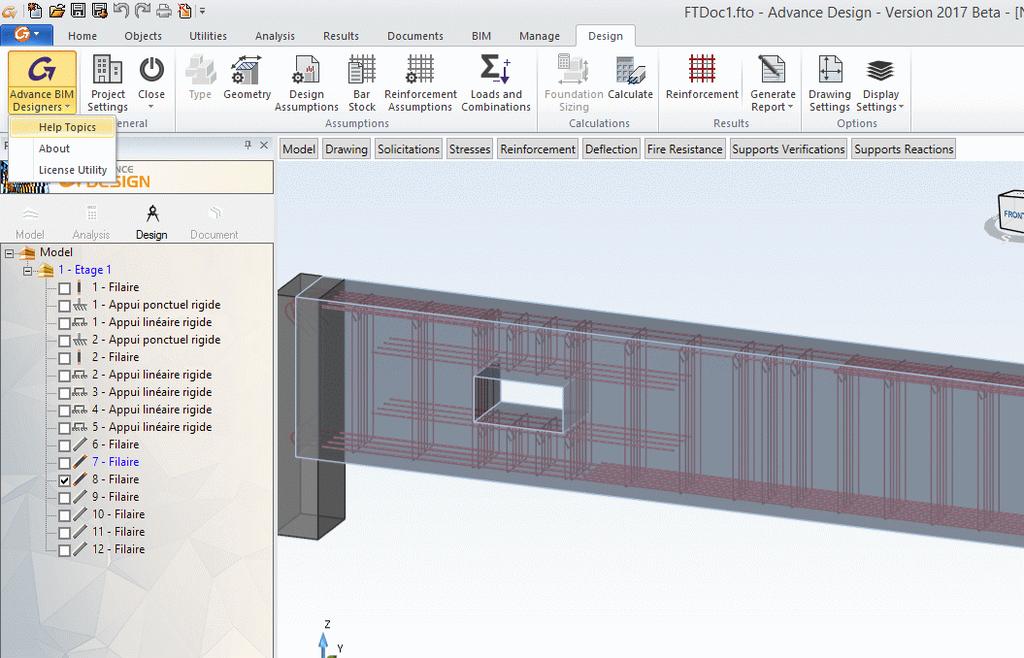Click the Supports Reactions view button
1024x658 pixels.
(x=904, y=149)
